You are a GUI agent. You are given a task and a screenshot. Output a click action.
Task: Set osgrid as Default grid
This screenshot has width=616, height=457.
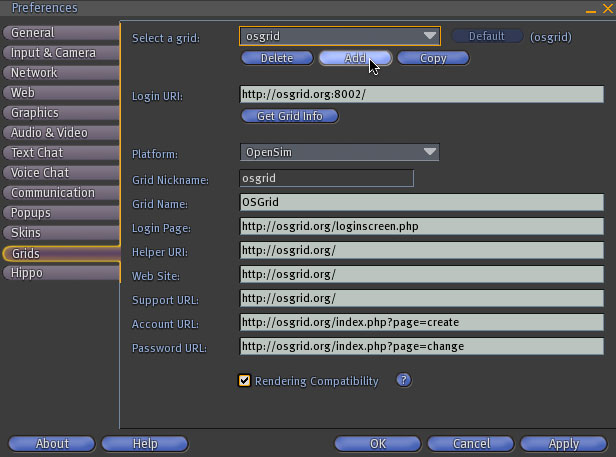pos(487,36)
